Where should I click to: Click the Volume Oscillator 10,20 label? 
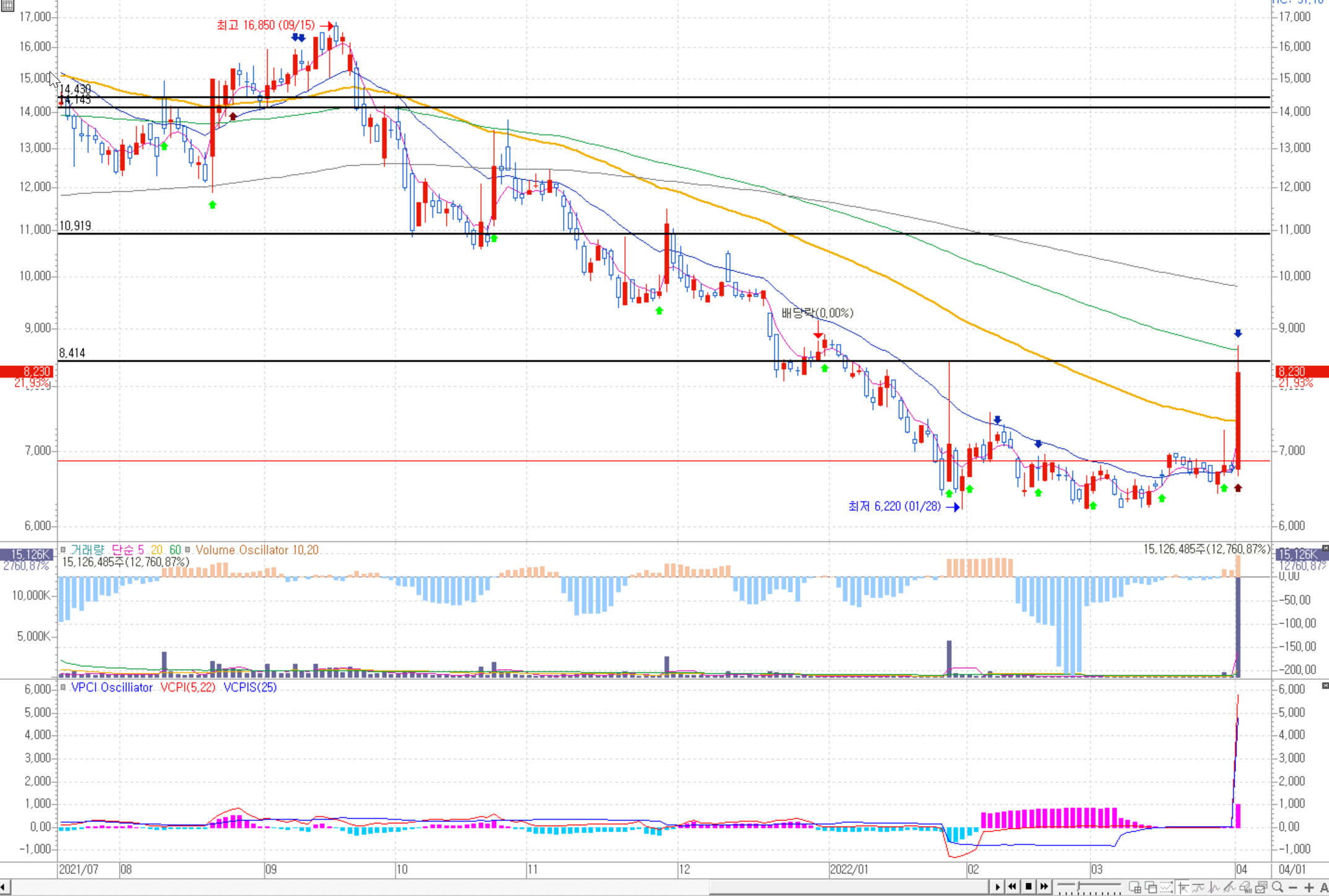(257, 550)
